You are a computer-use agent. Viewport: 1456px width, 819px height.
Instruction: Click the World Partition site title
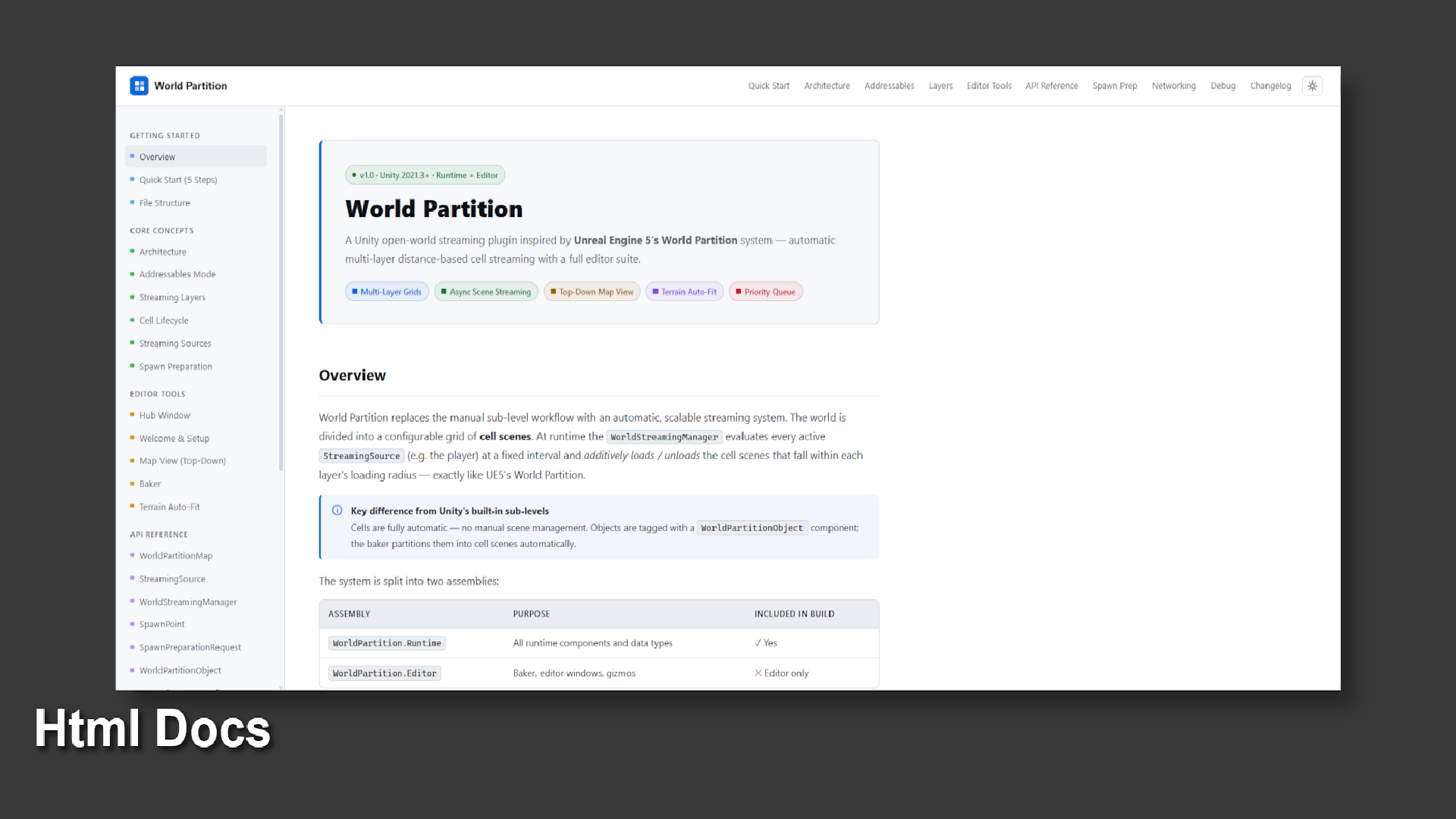pos(190,86)
